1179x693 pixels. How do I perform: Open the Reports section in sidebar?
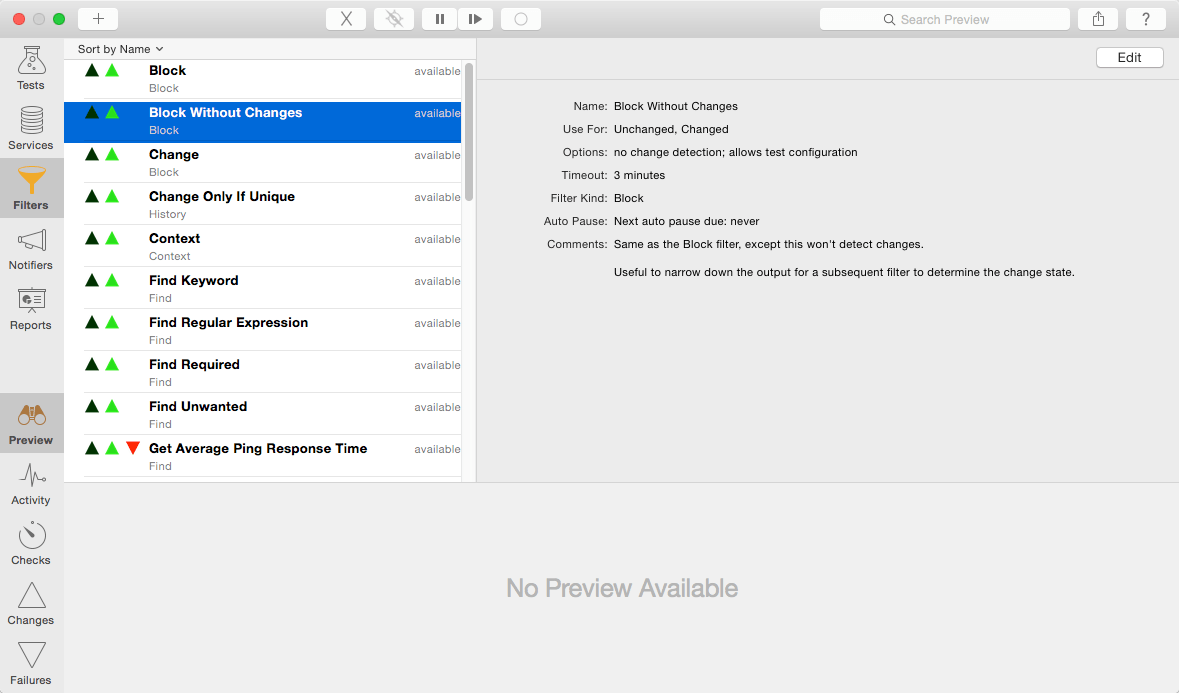(31, 308)
